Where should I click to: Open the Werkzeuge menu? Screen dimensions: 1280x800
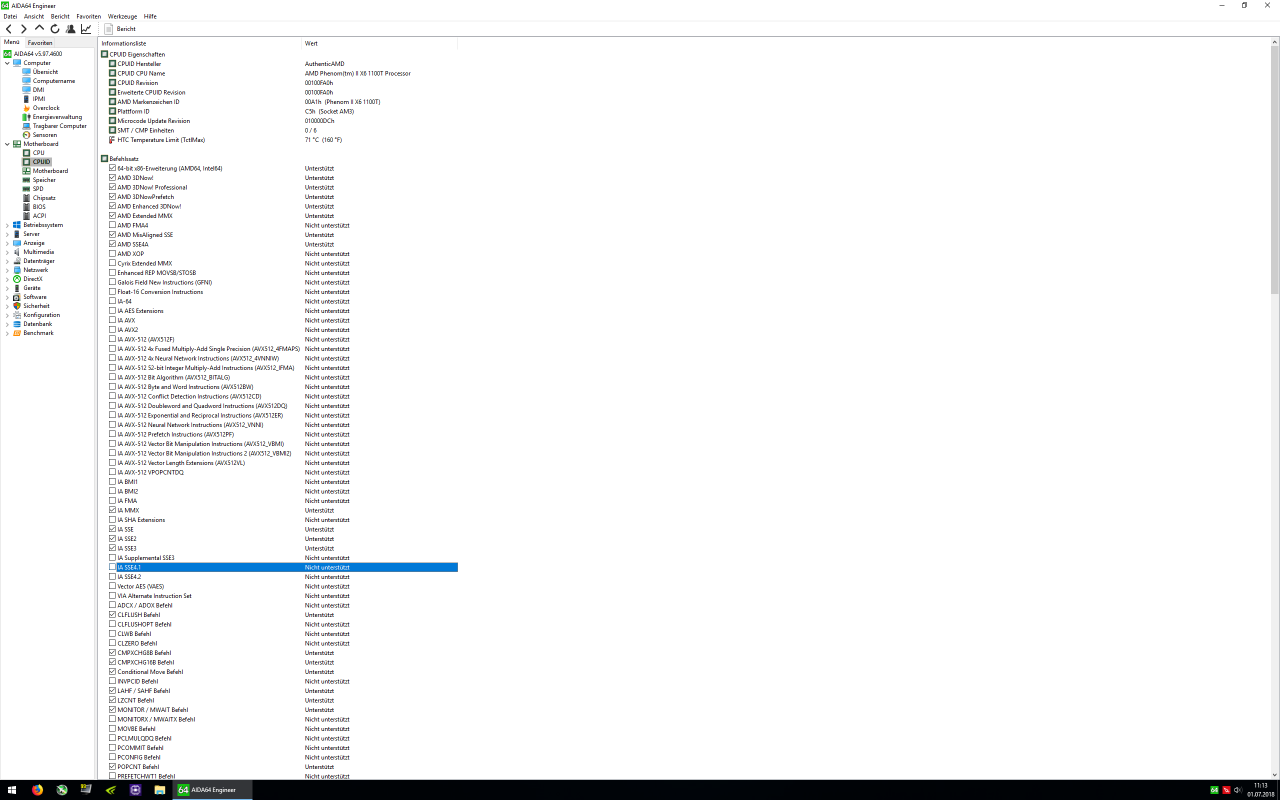(123, 16)
